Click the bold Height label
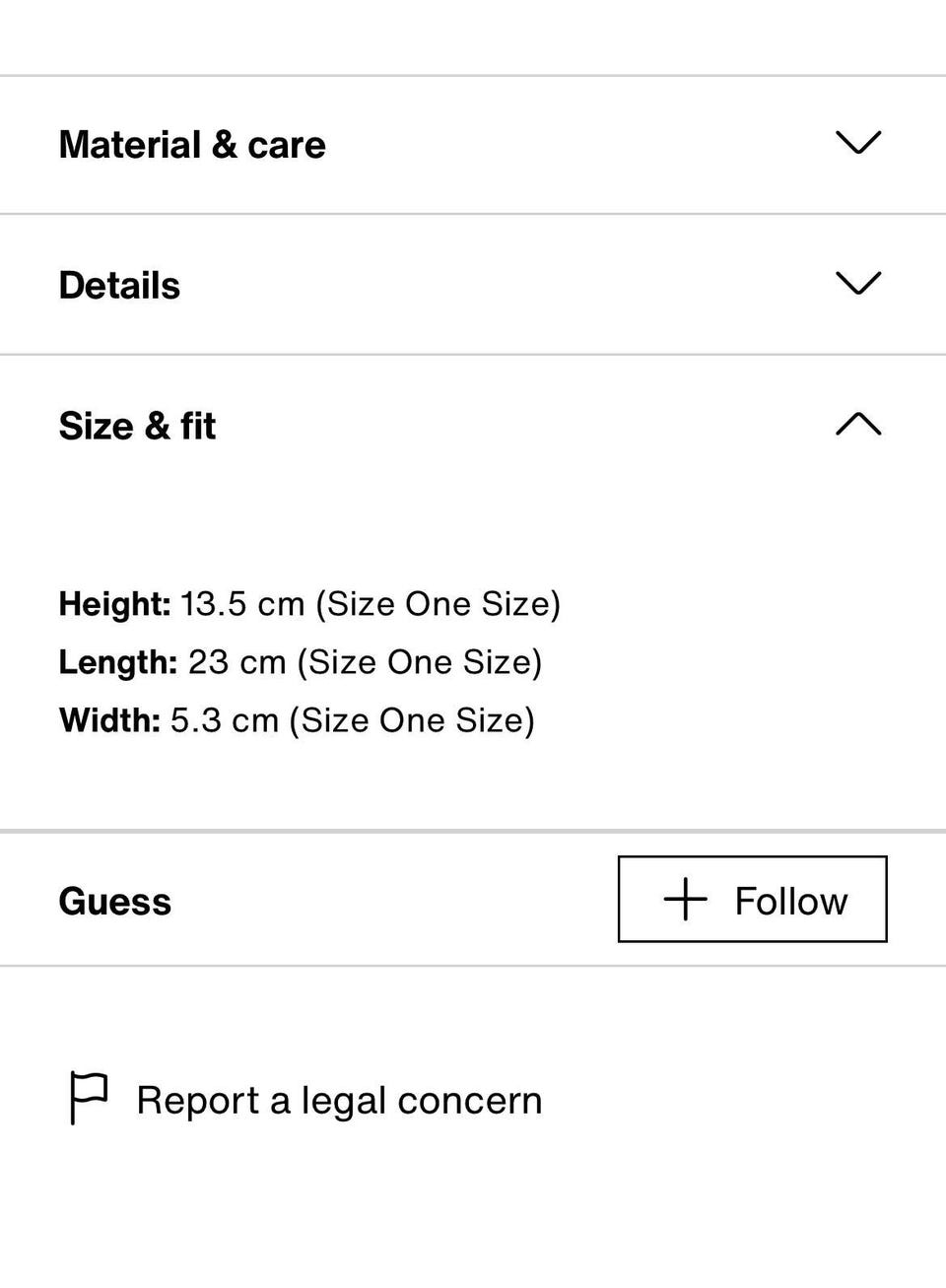The height and width of the screenshot is (1288, 946). (114, 604)
